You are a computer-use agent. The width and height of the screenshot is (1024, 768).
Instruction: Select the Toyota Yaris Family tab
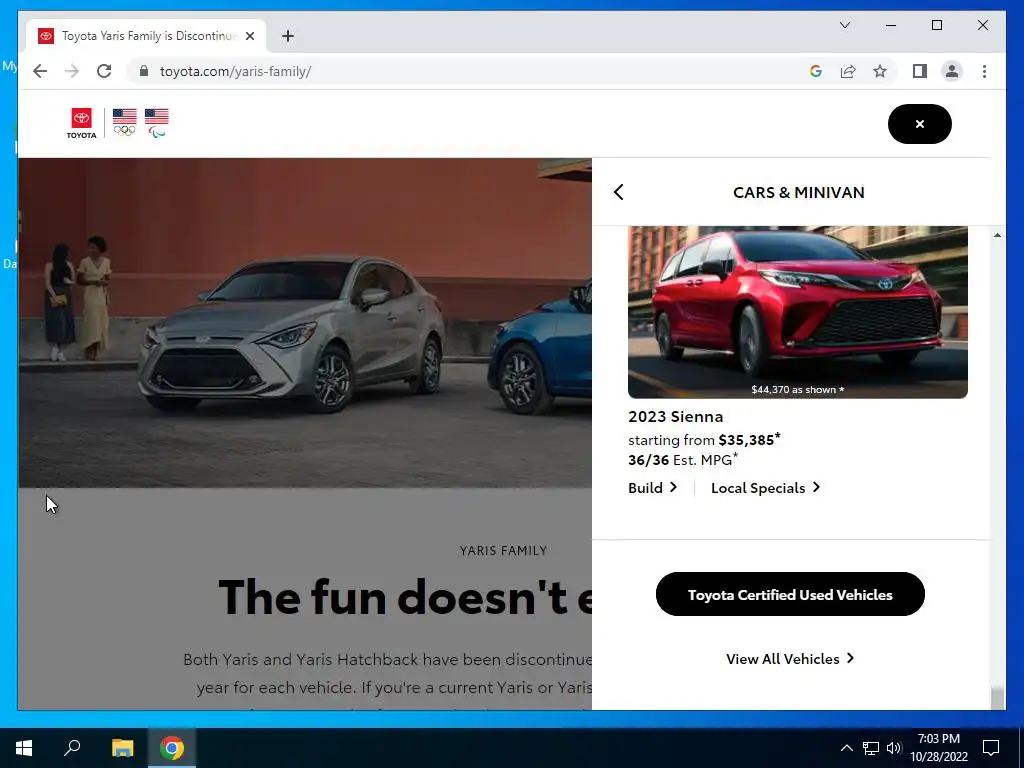tap(146, 36)
